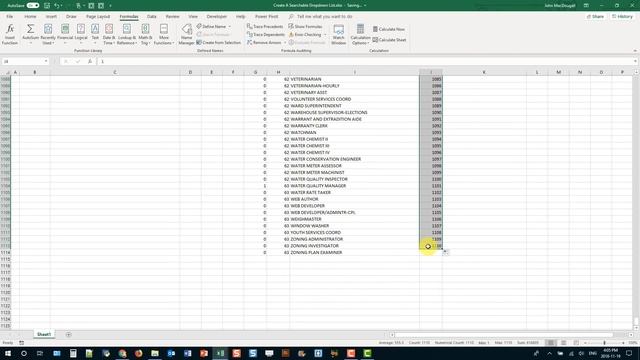Click the History button
640x360 pixels.
(622, 16)
